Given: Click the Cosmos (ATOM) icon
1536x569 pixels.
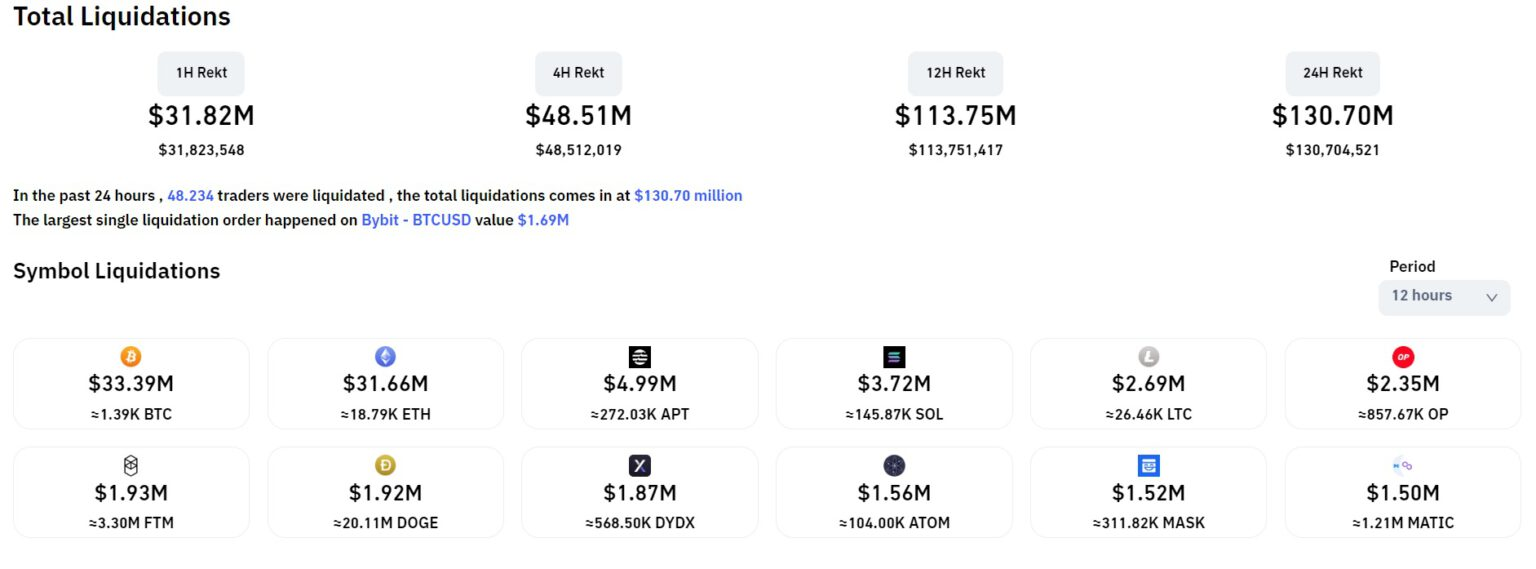Looking at the screenshot, I should click(x=894, y=465).
